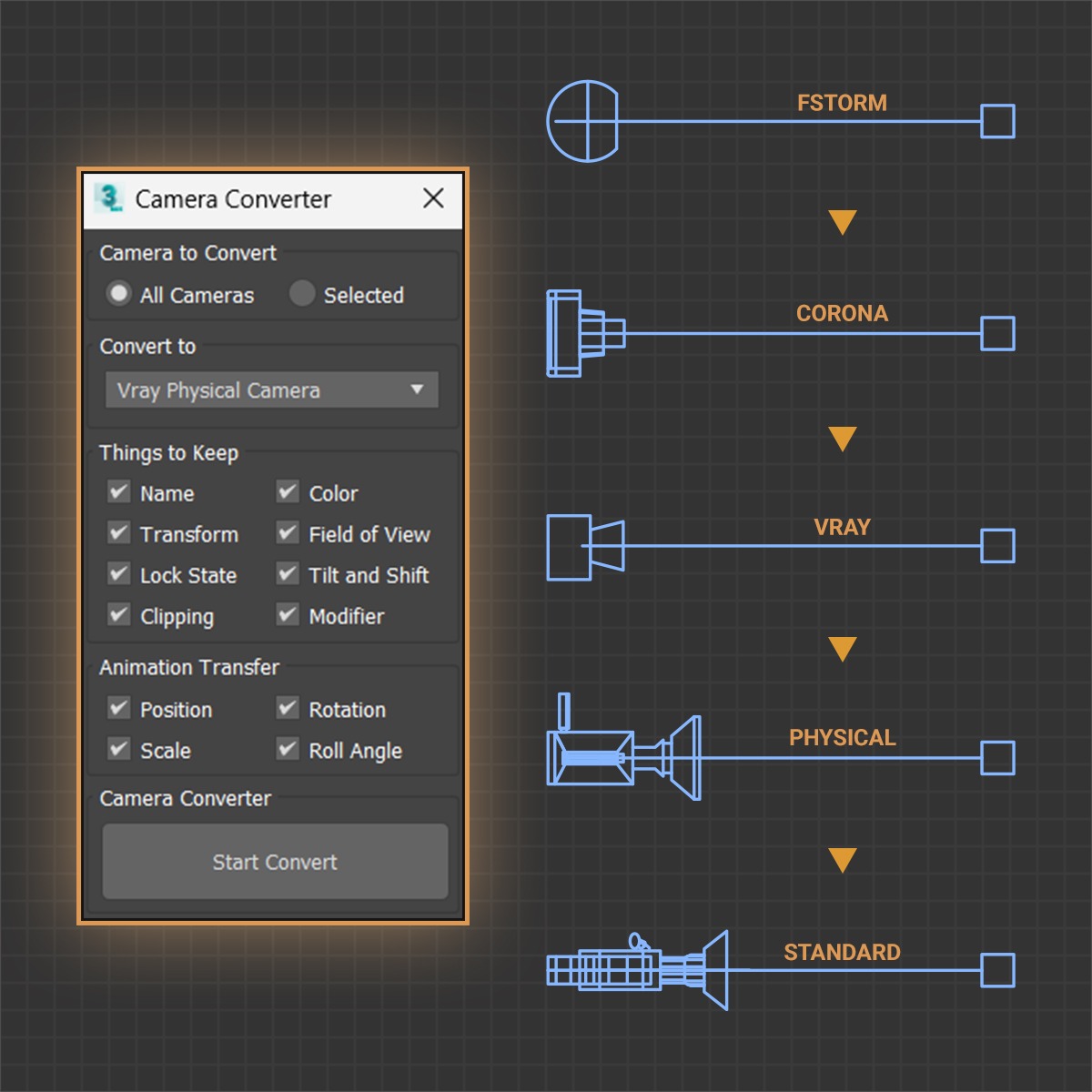Disable the Lock State option
This screenshot has width=1092, height=1092.
click(x=119, y=574)
